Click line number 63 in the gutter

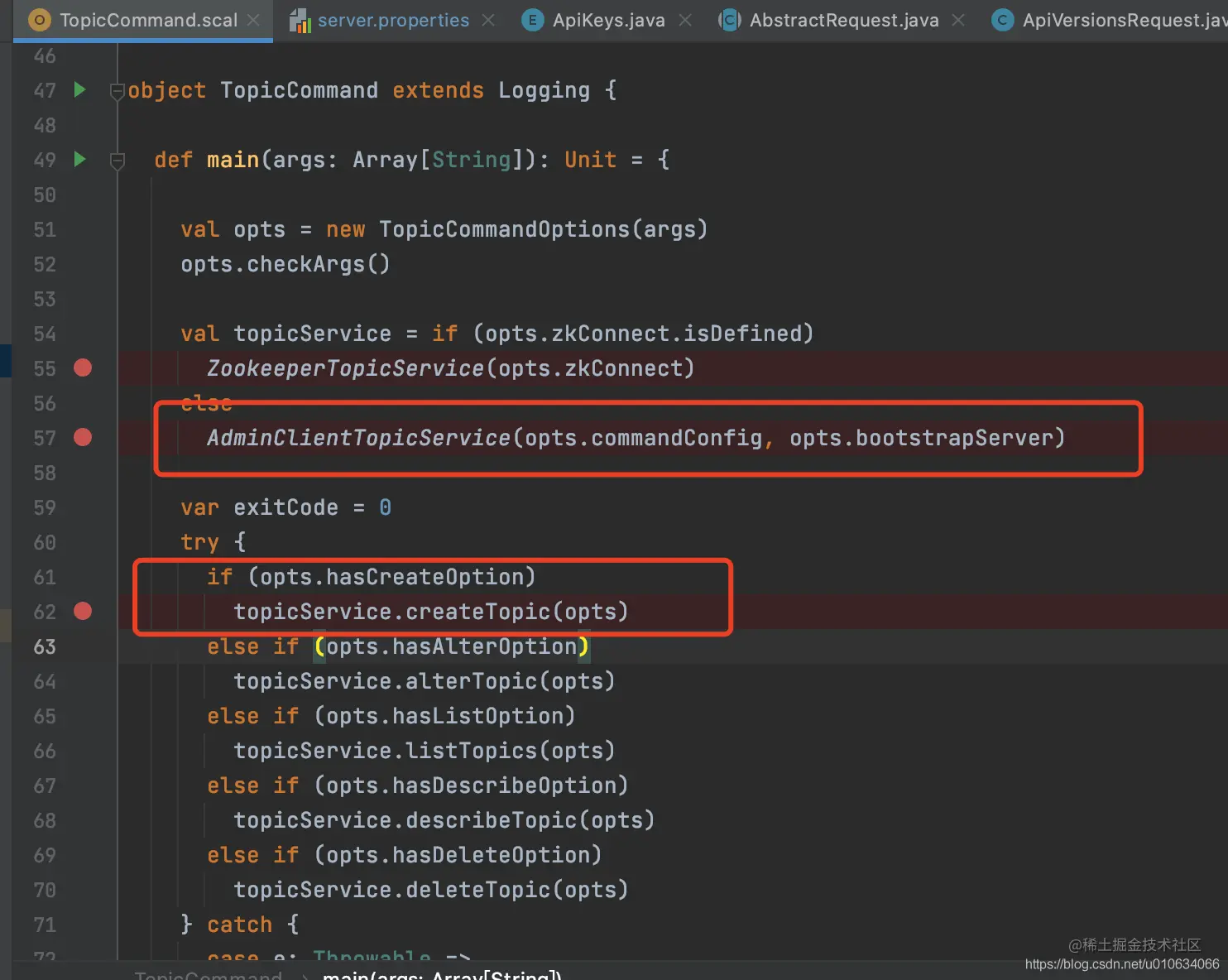[x=45, y=646]
